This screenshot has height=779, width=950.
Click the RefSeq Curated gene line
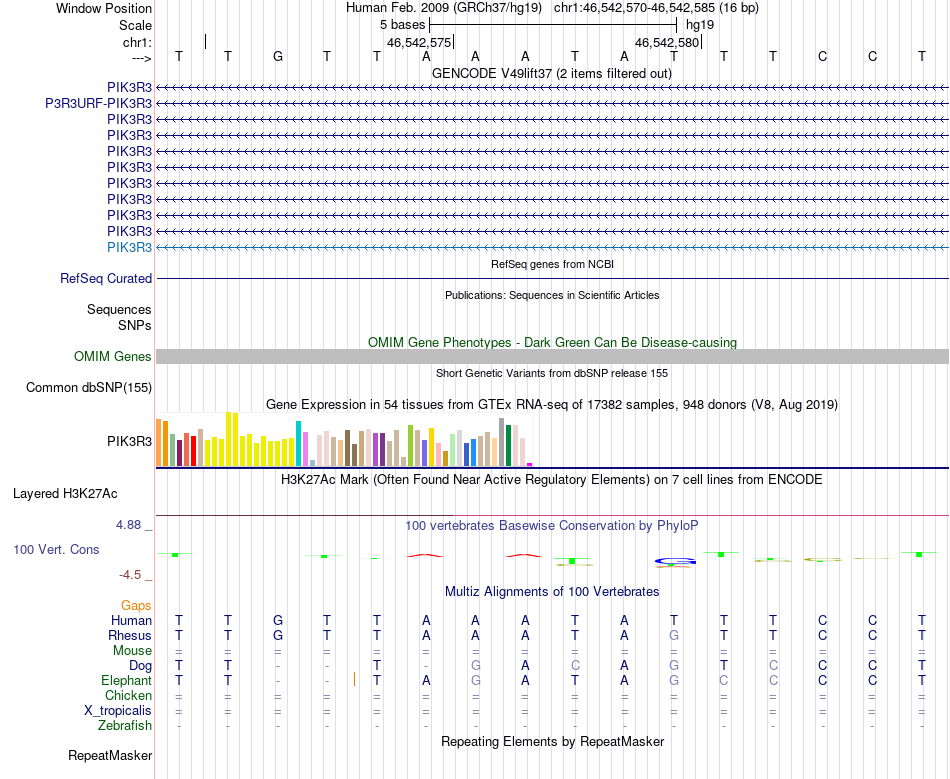552,279
